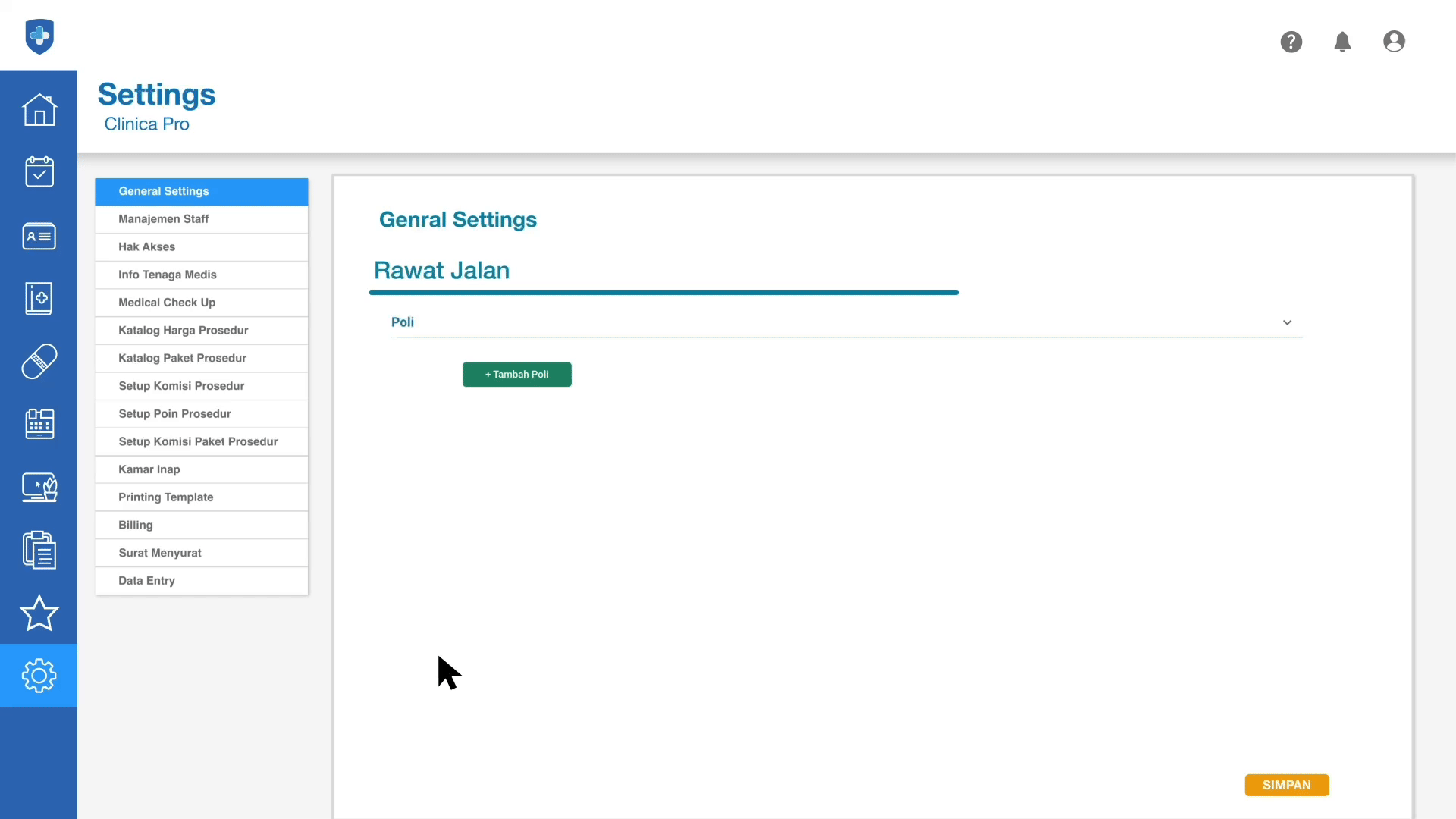Viewport: 1456px width, 819px height.
Task: Click the Tambah Poli button
Action: point(516,375)
